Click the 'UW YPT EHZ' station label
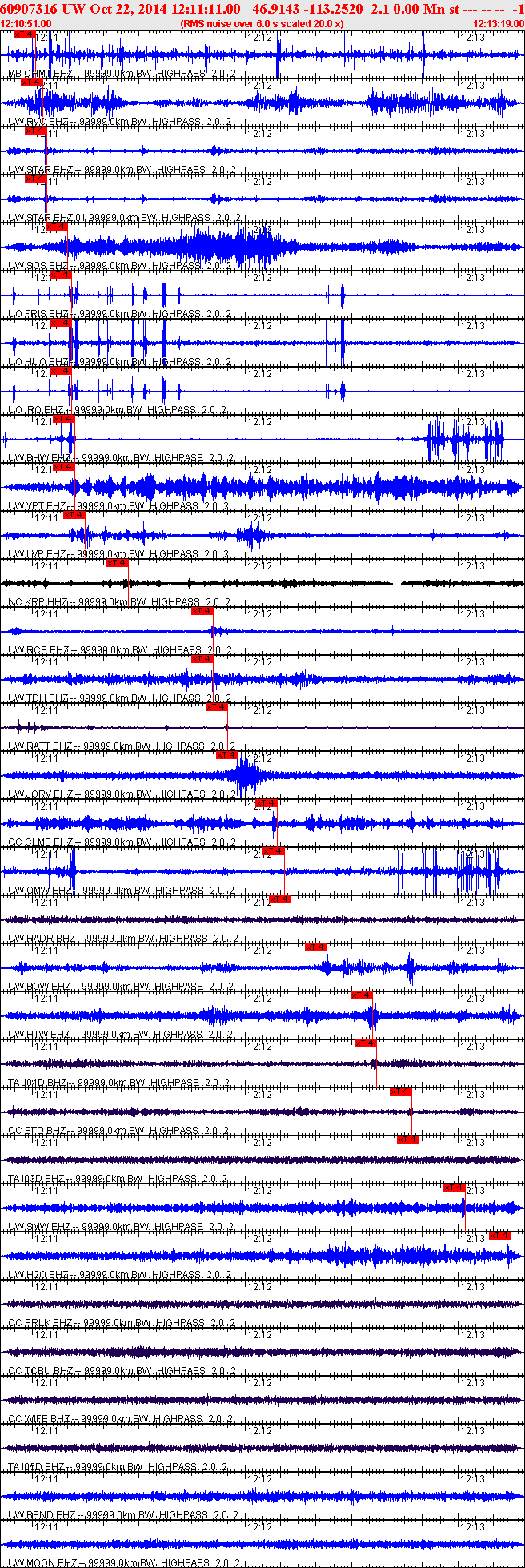Image resolution: width=525 pixels, height=1568 pixels. click(x=38, y=506)
